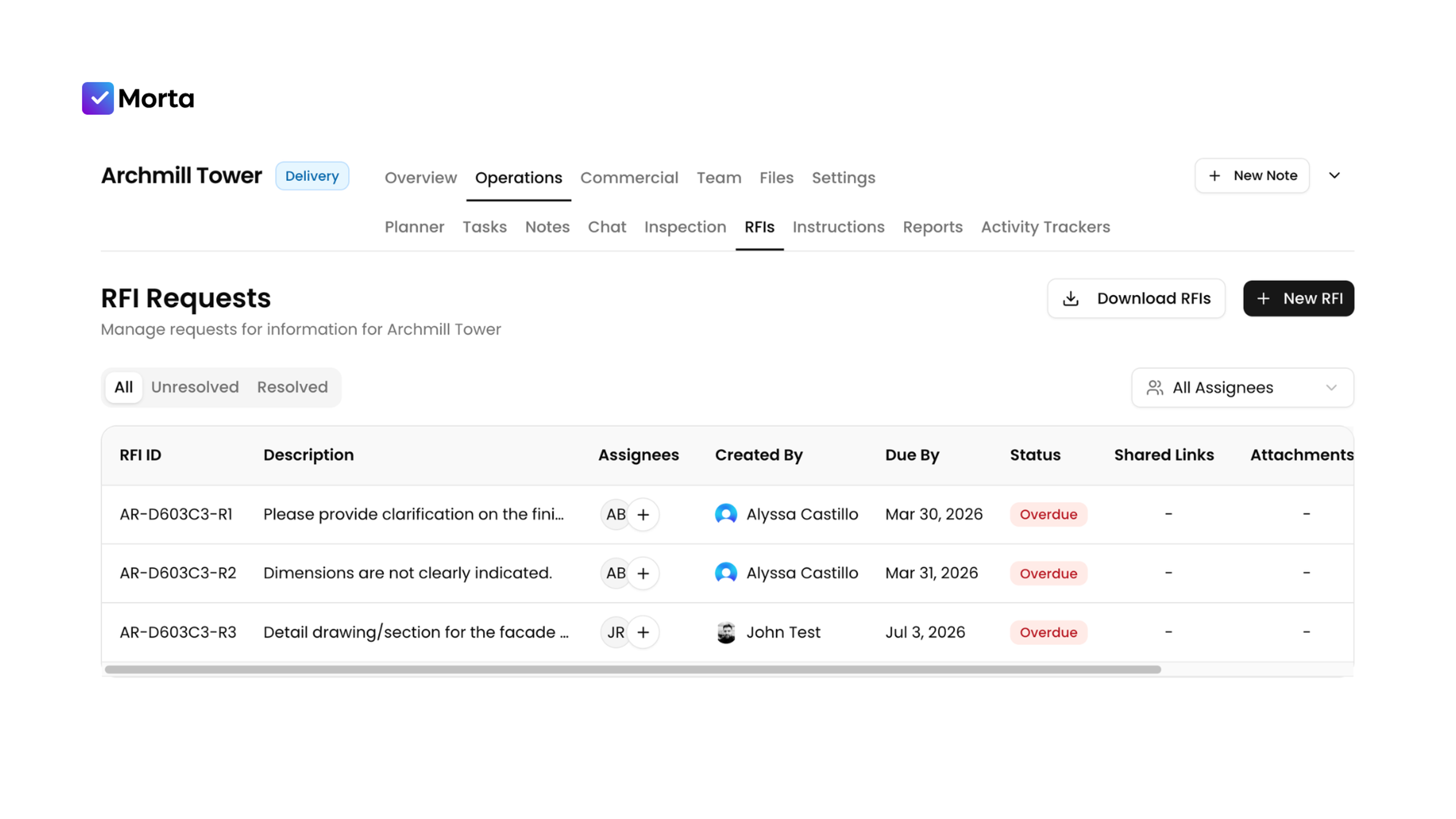The width and height of the screenshot is (1456, 819).
Task: Open the Overview tab
Action: 420,178
